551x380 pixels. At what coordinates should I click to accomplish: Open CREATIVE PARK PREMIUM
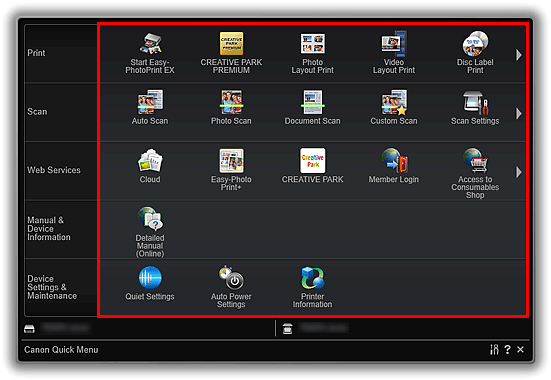coord(231,53)
